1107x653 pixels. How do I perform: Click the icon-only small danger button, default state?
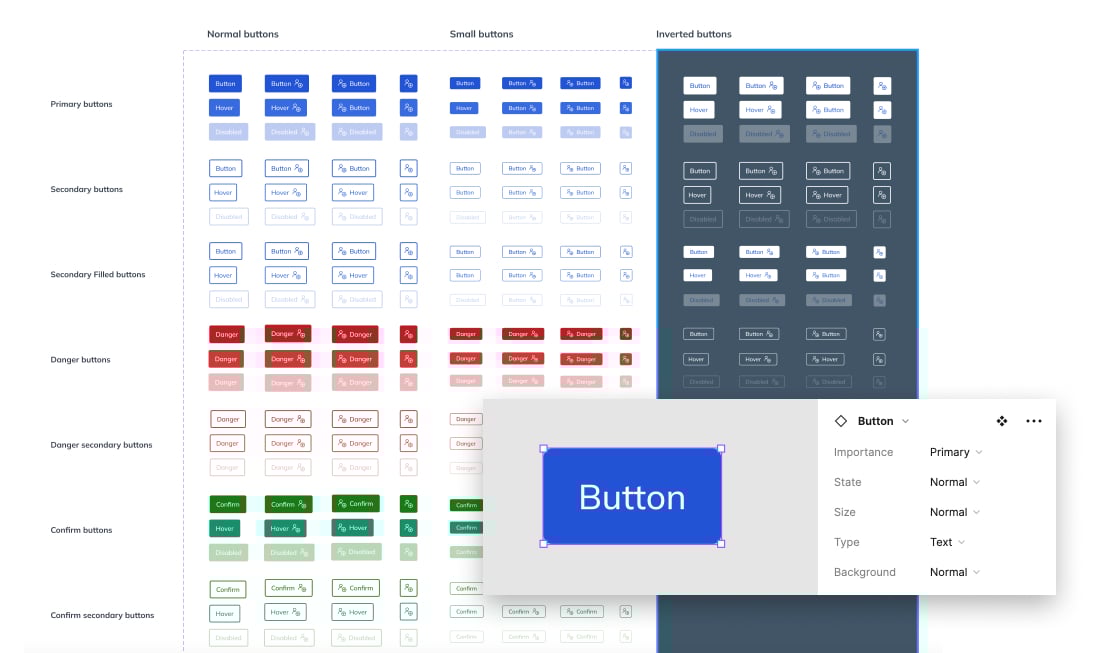tap(626, 334)
